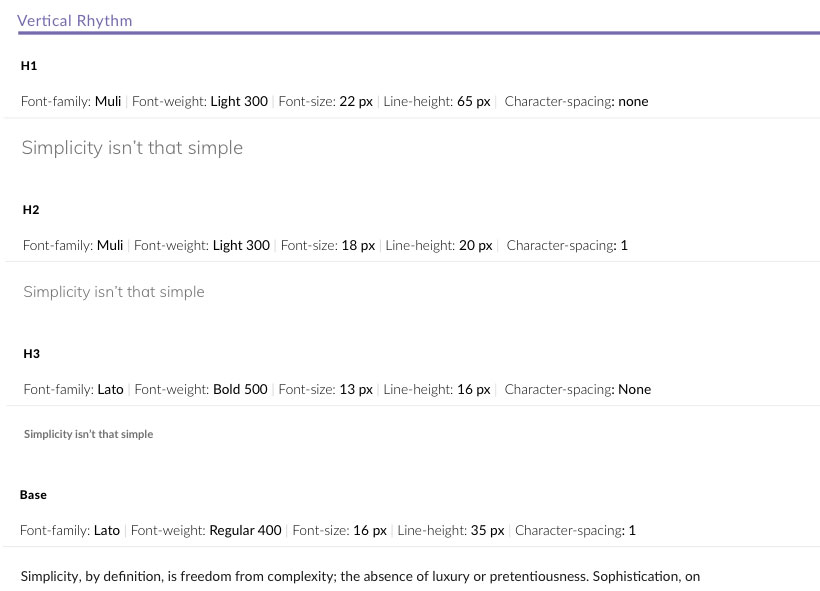Click the Vertical Rhythm section heading

point(75,20)
